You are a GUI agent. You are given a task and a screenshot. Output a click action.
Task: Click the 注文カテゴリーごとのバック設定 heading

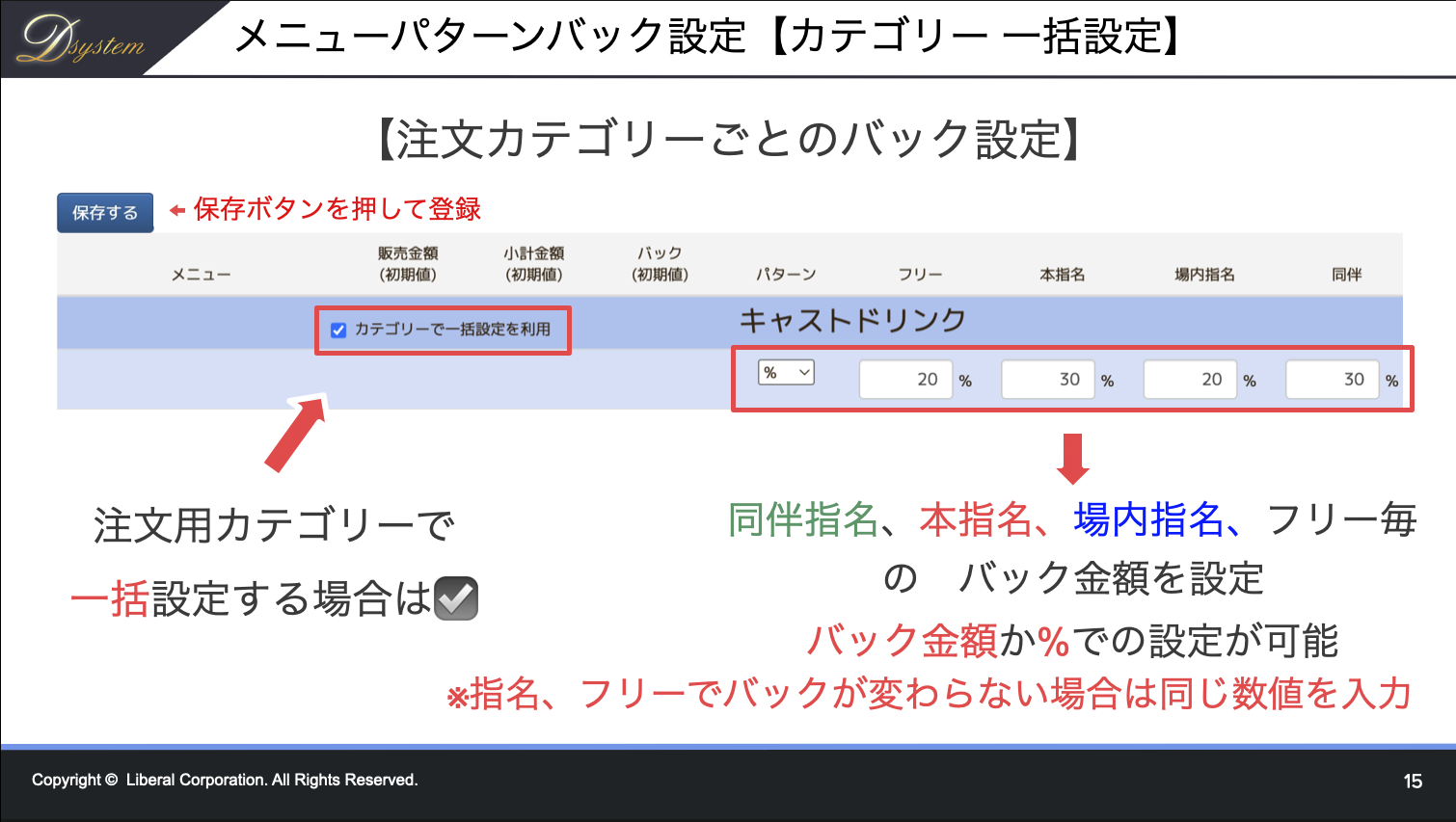tap(728, 139)
